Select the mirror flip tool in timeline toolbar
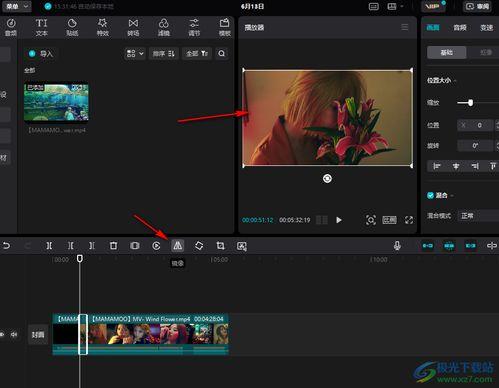499x388 pixels. [x=177, y=246]
